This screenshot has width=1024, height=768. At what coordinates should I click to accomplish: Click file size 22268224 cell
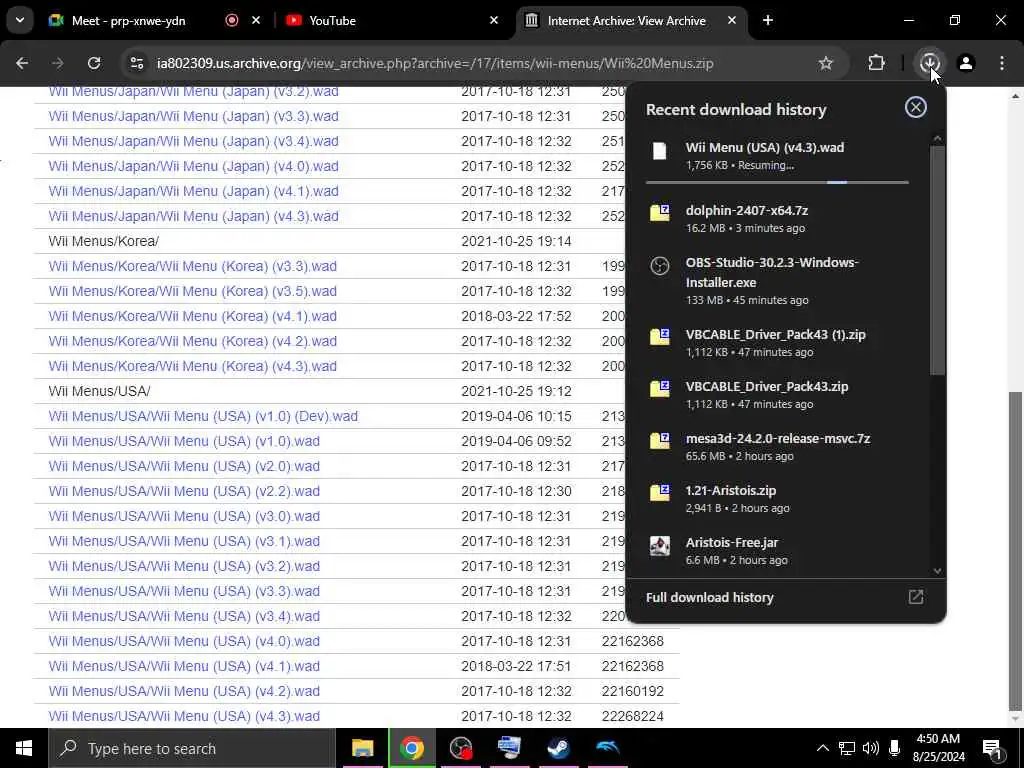[632, 716]
